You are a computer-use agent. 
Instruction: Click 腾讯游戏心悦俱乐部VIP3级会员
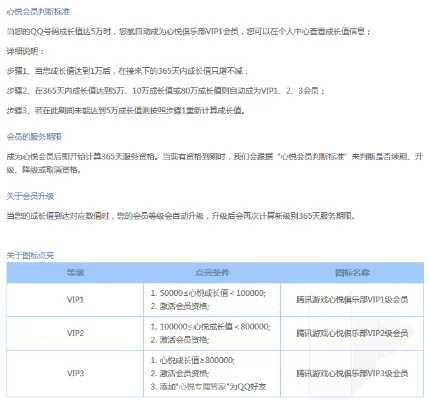coord(352,373)
